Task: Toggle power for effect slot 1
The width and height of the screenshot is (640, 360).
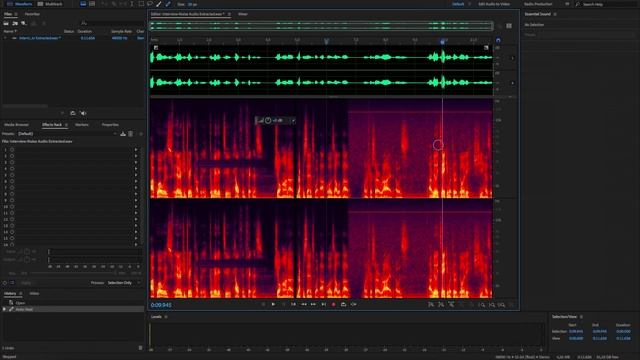Action: click(12, 150)
